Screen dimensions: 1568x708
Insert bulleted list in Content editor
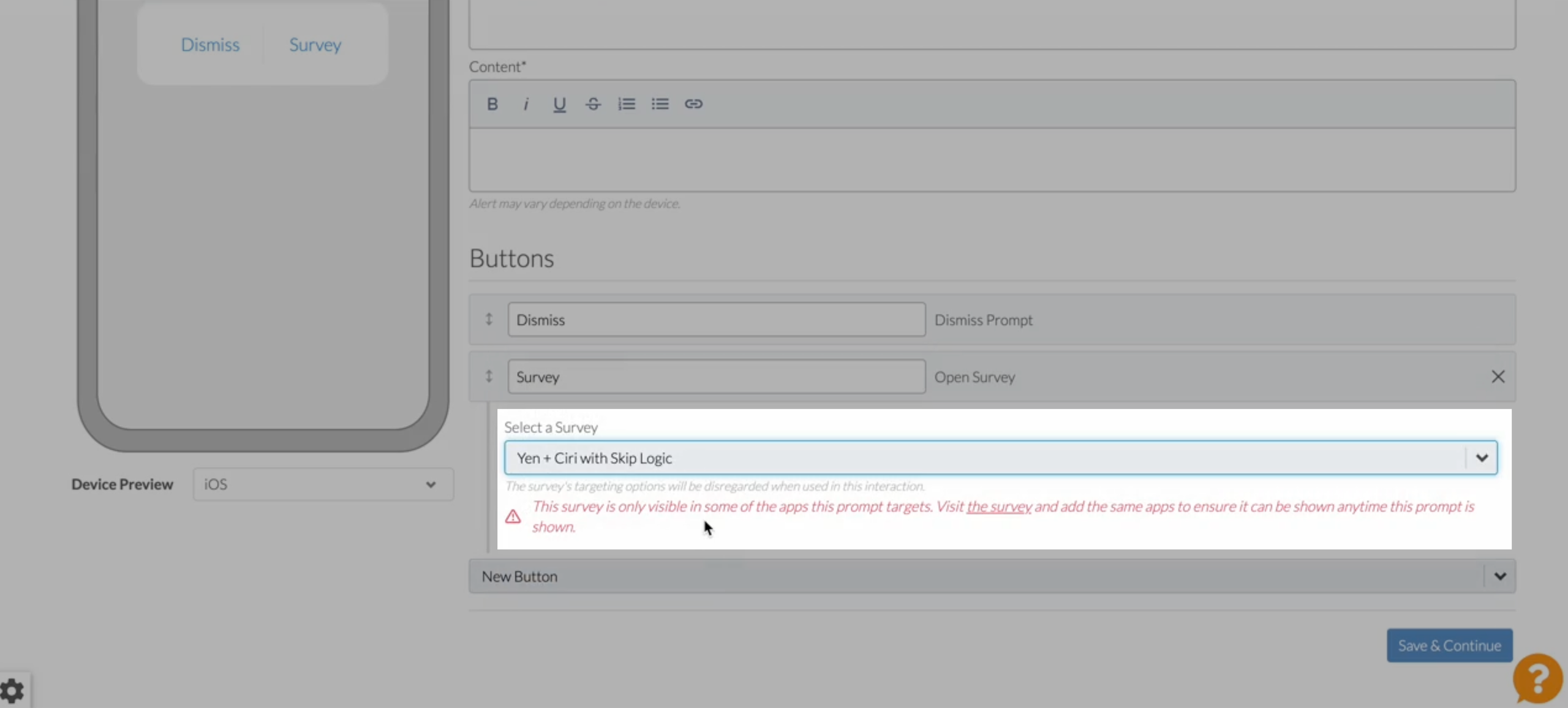tap(660, 104)
